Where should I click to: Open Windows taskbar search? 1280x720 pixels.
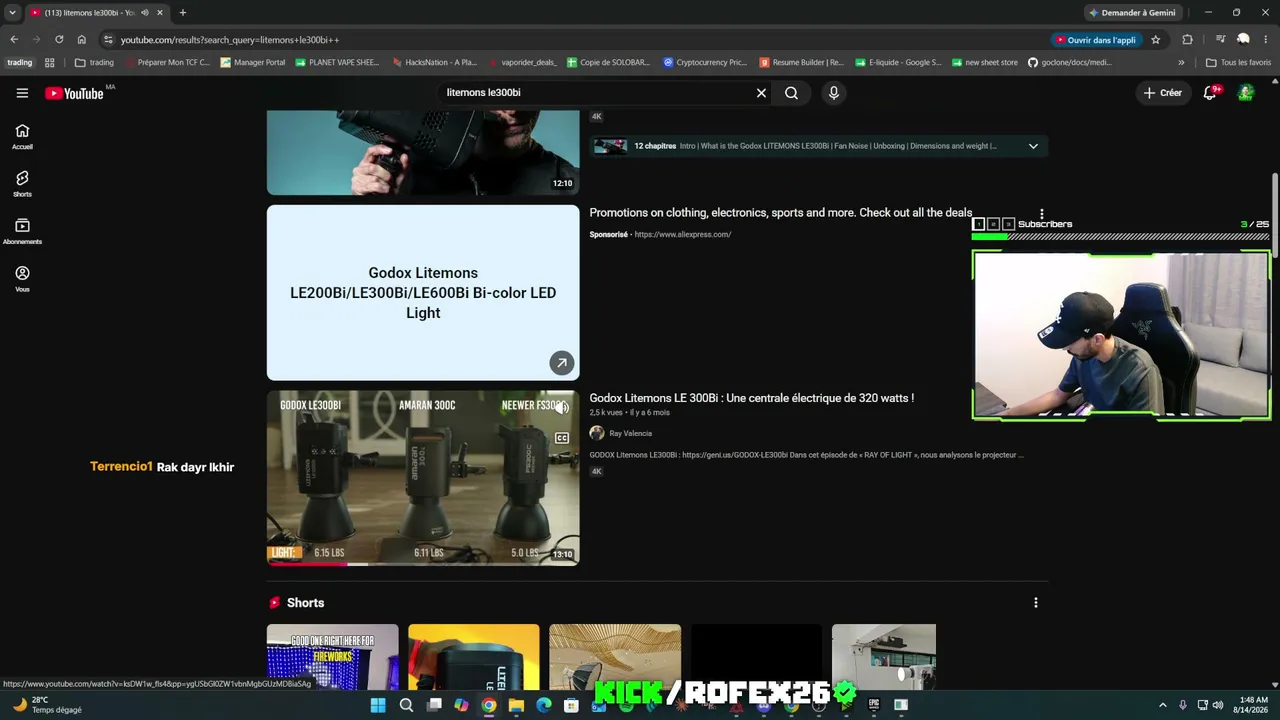(x=406, y=705)
